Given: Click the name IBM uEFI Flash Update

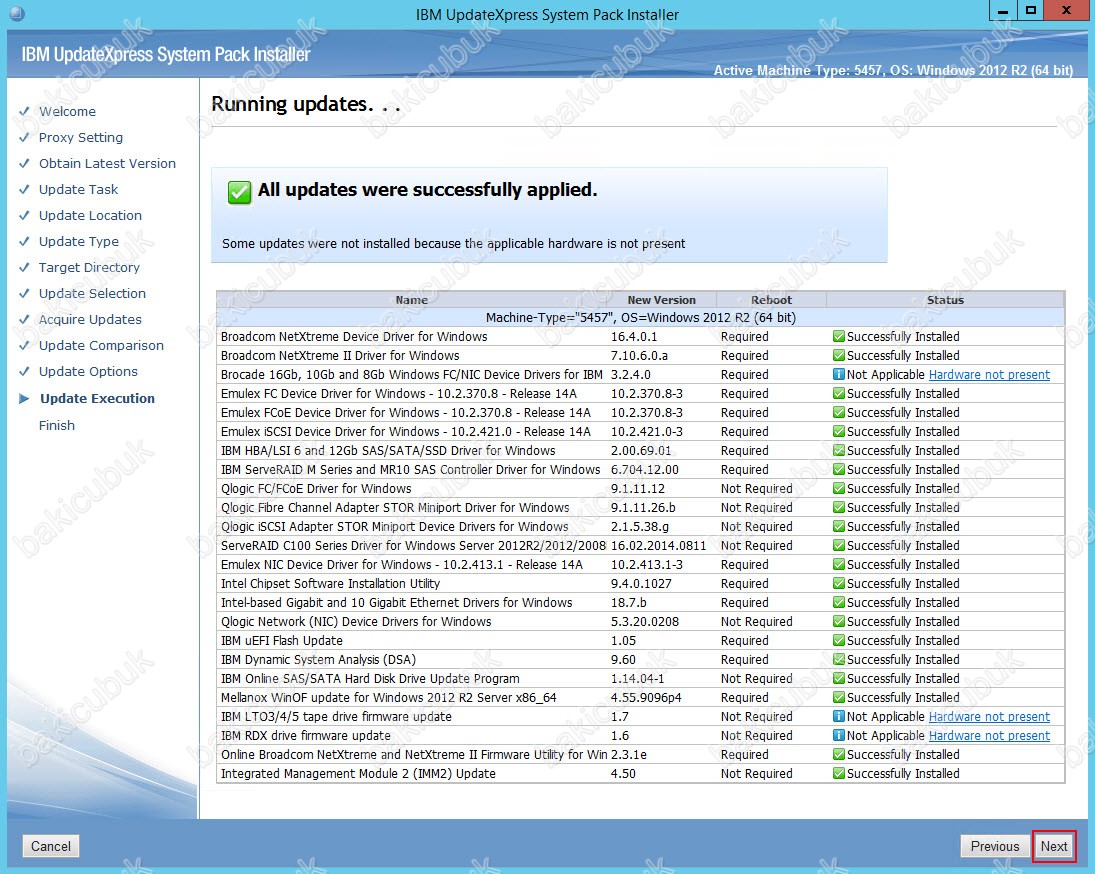Looking at the screenshot, I should pyautogui.click(x=282, y=641).
